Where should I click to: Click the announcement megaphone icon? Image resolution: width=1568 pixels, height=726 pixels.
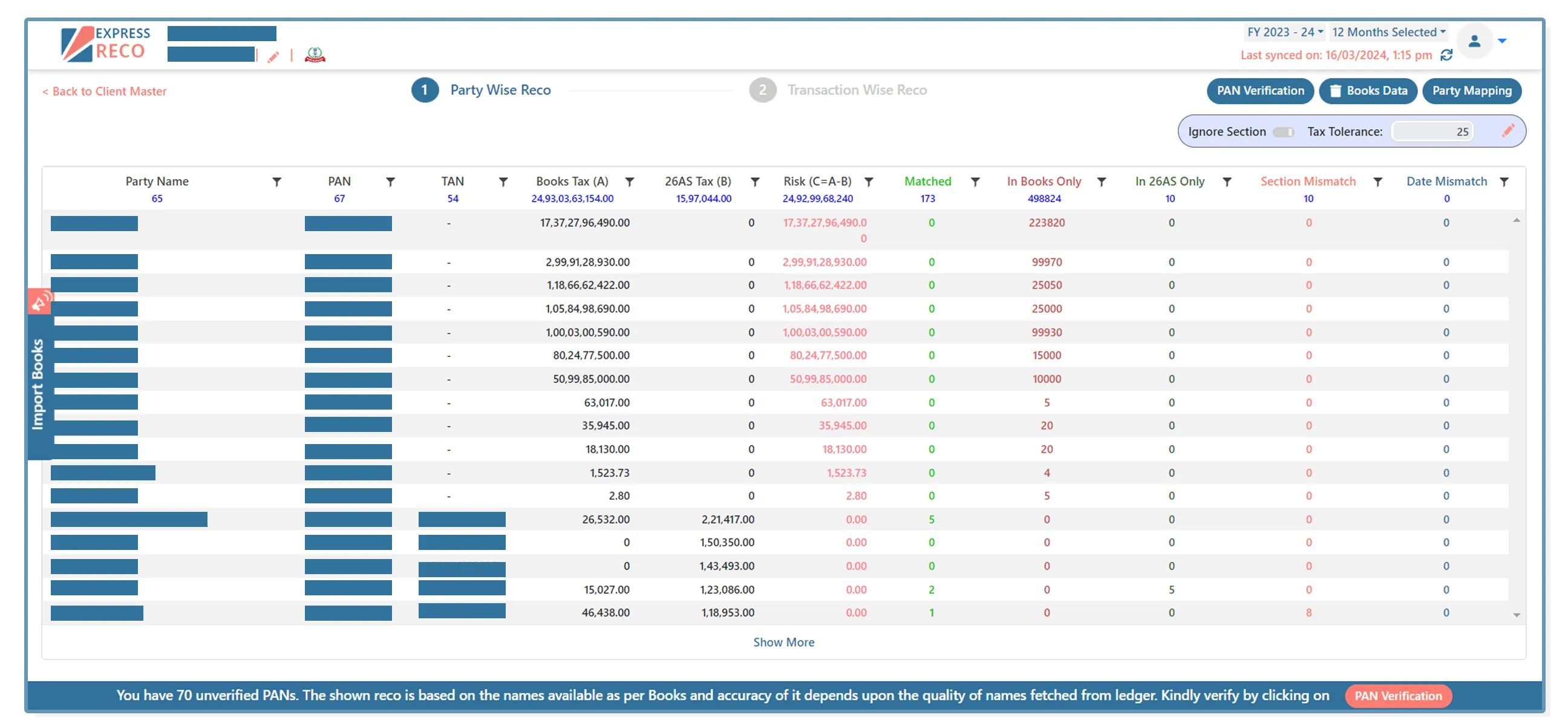40,301
